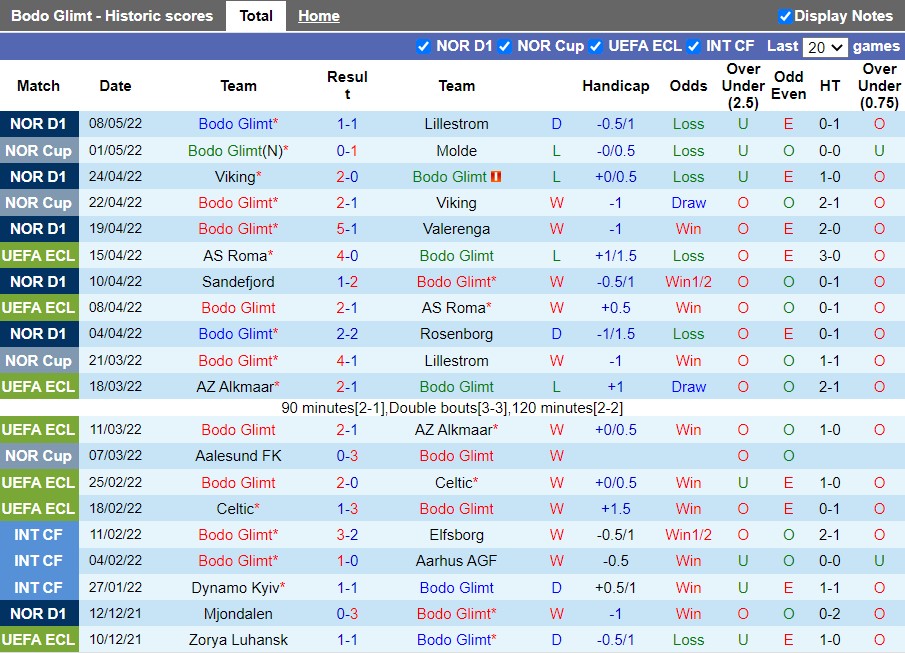Disable the NOR Cup filter checkbox
This screenshot has height=653, width=905.
pyautogui.click(x=504, y=46)
